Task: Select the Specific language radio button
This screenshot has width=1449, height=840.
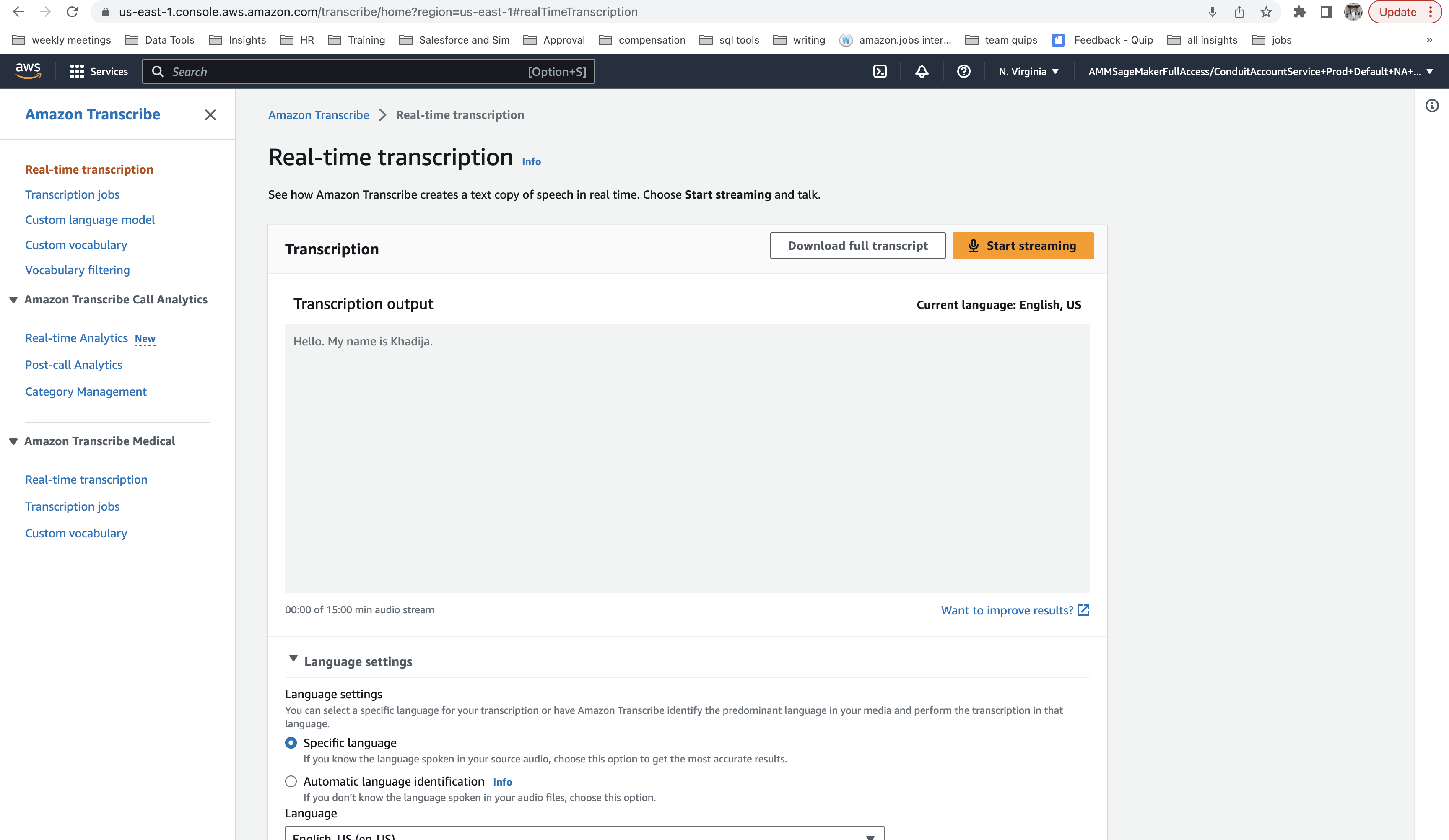Action: click(291, 742)
